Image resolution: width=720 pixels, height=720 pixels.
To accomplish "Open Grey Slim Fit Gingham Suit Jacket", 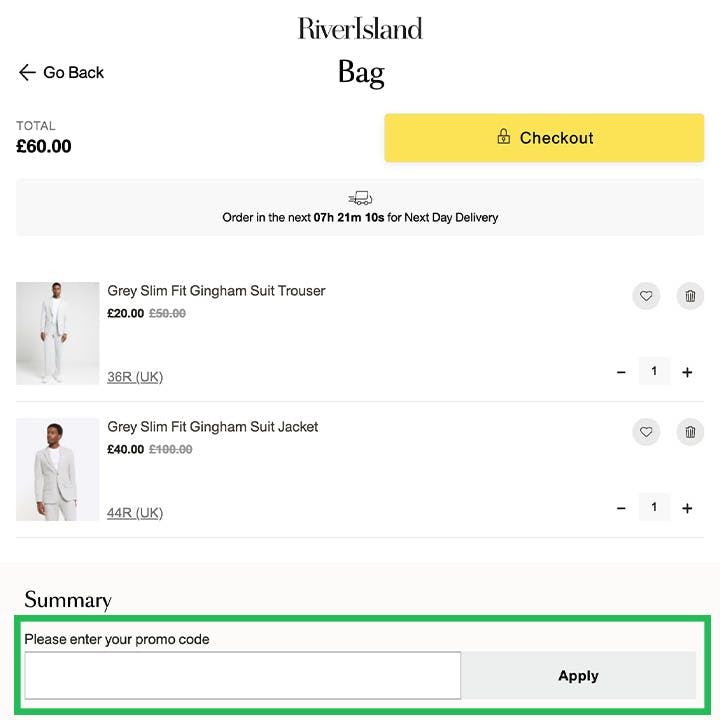I will click(213, 427).
